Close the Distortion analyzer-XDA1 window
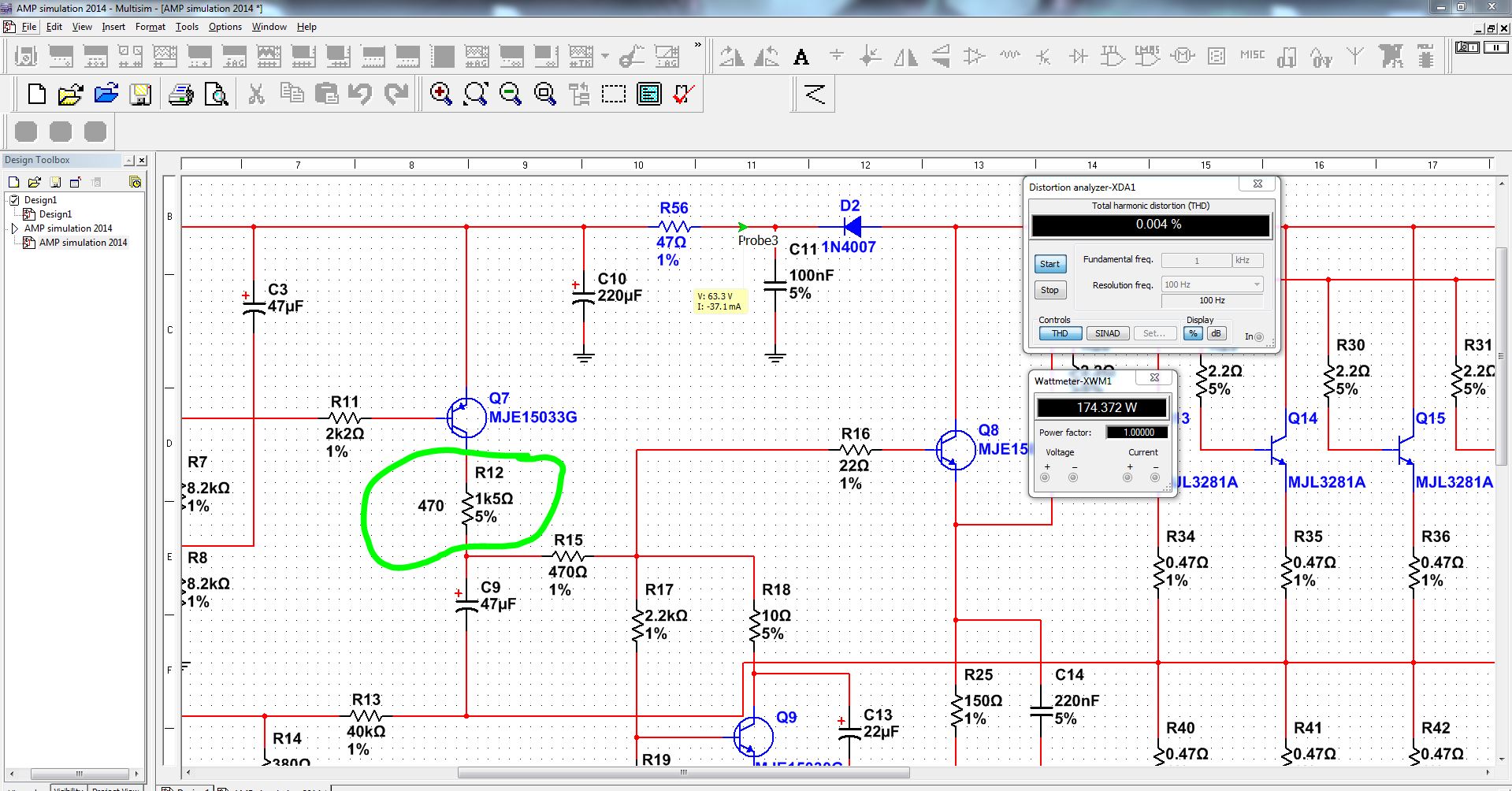 1258,184
